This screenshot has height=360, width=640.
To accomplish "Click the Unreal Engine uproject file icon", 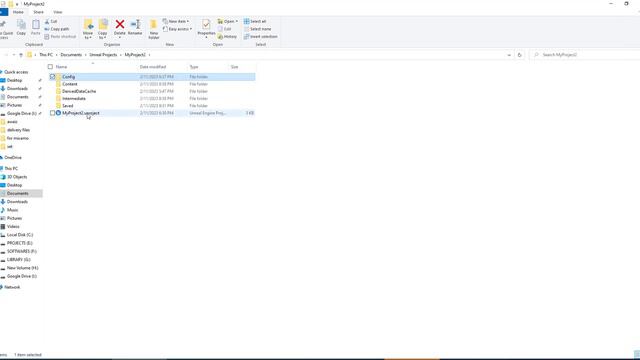I will click(58, 113).
